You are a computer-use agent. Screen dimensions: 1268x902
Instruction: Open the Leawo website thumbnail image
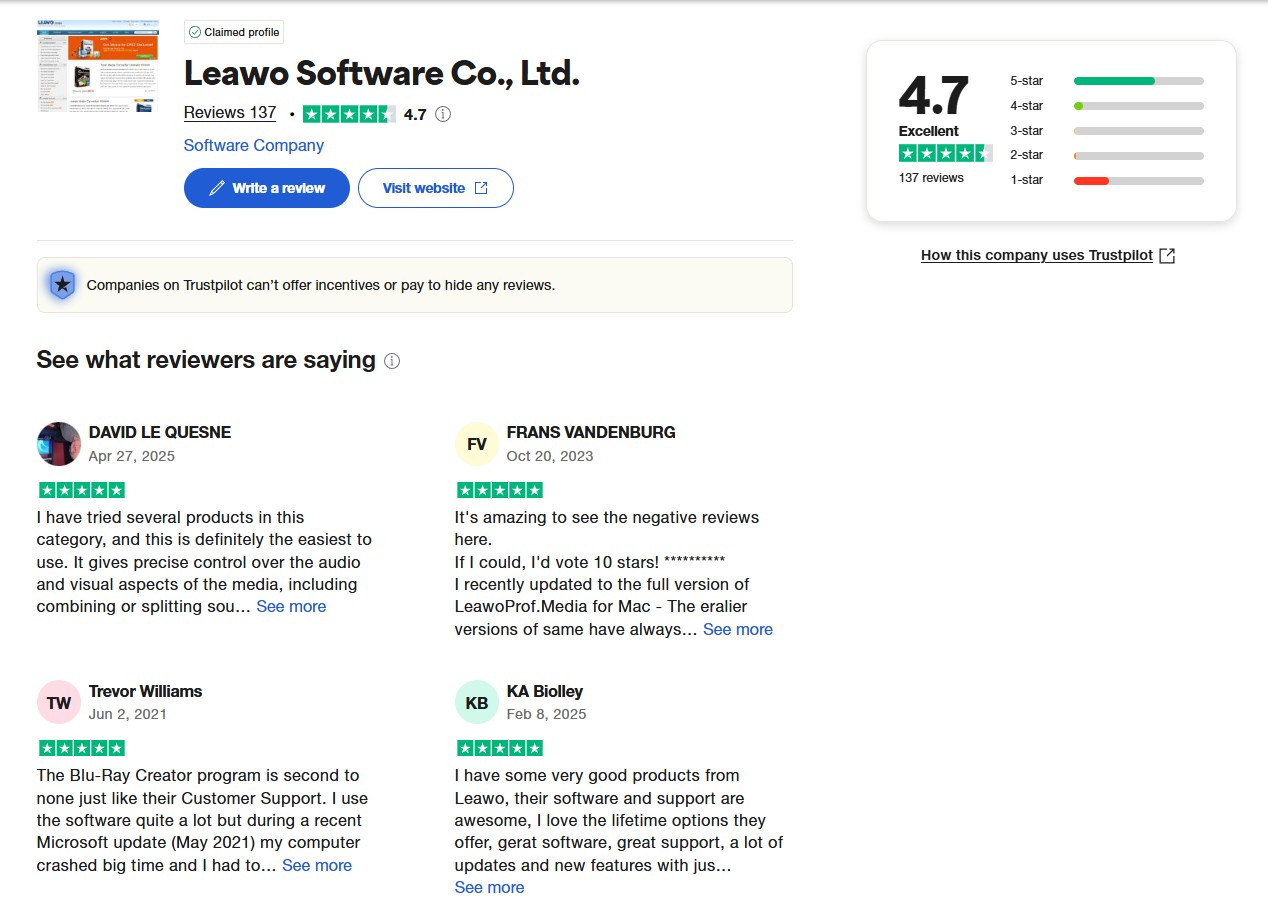[98, 65]
